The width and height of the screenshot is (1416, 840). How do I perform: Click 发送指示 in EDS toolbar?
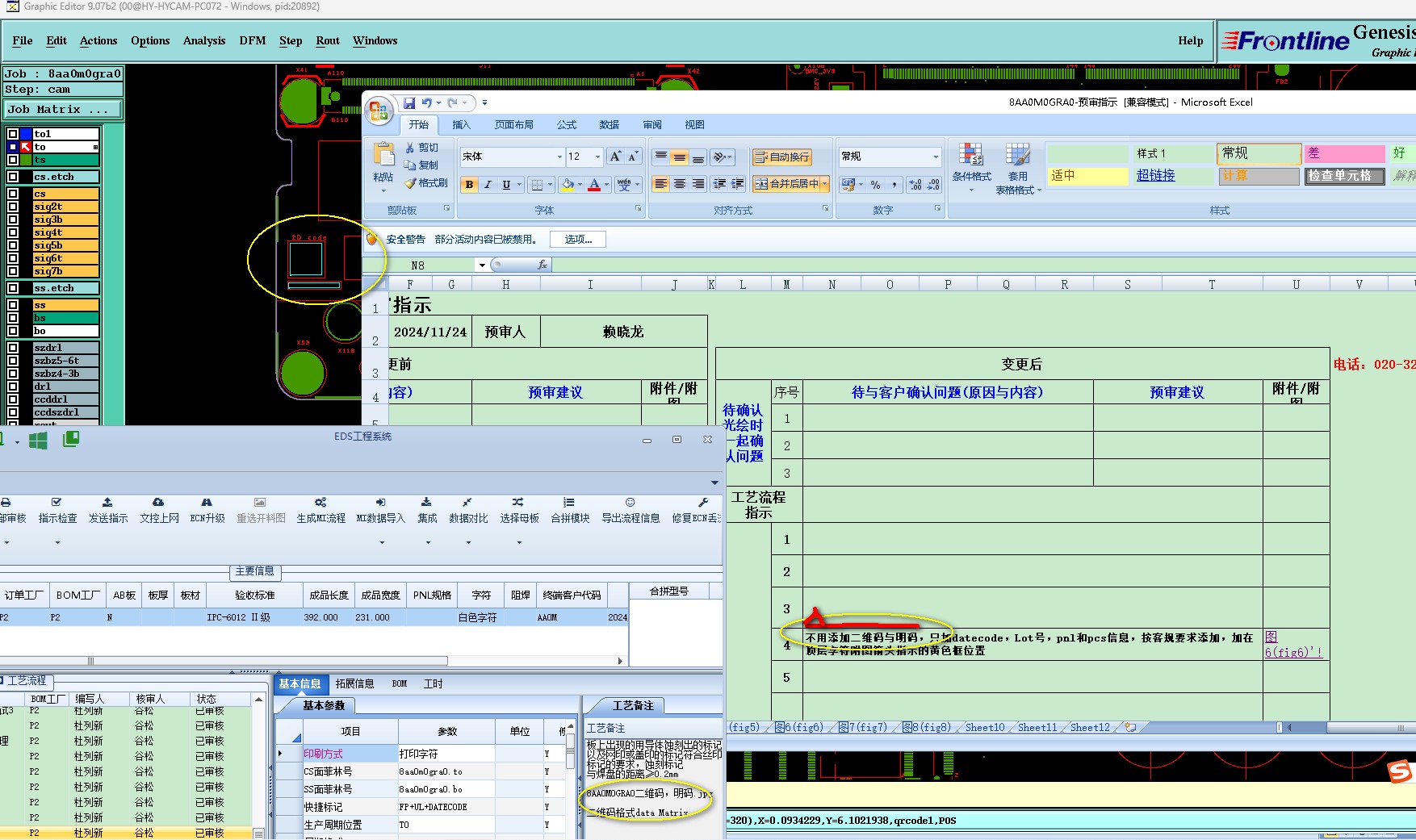pyautogui.click(x=108, y=512)
